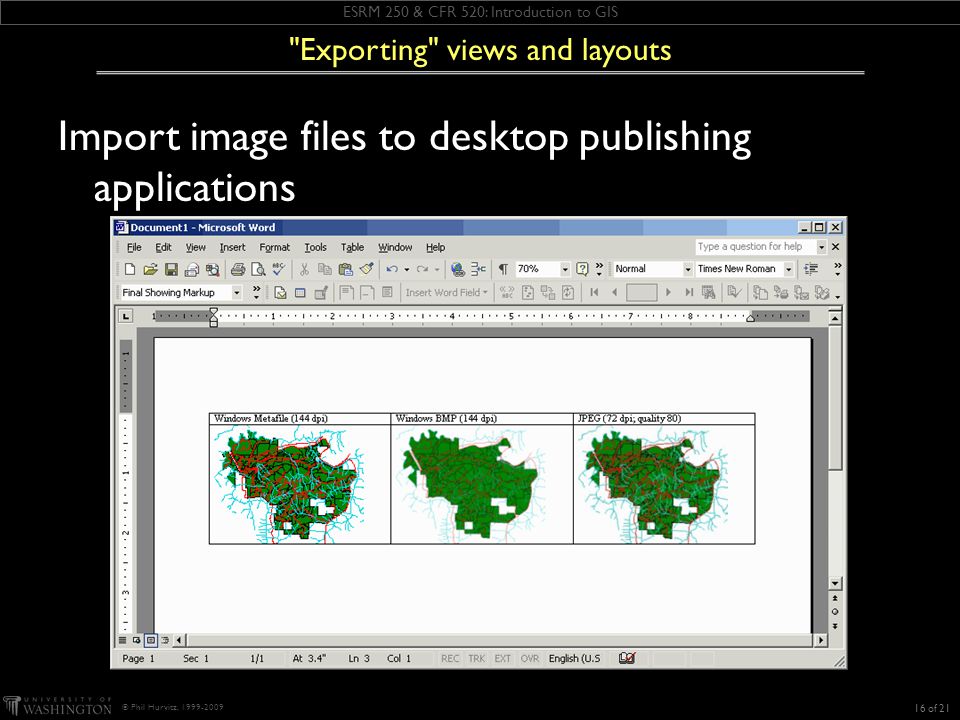Switch to Print Layout view button
Image resolution: width=960 pixels, height=720 pixels.
tap(151, 640)
